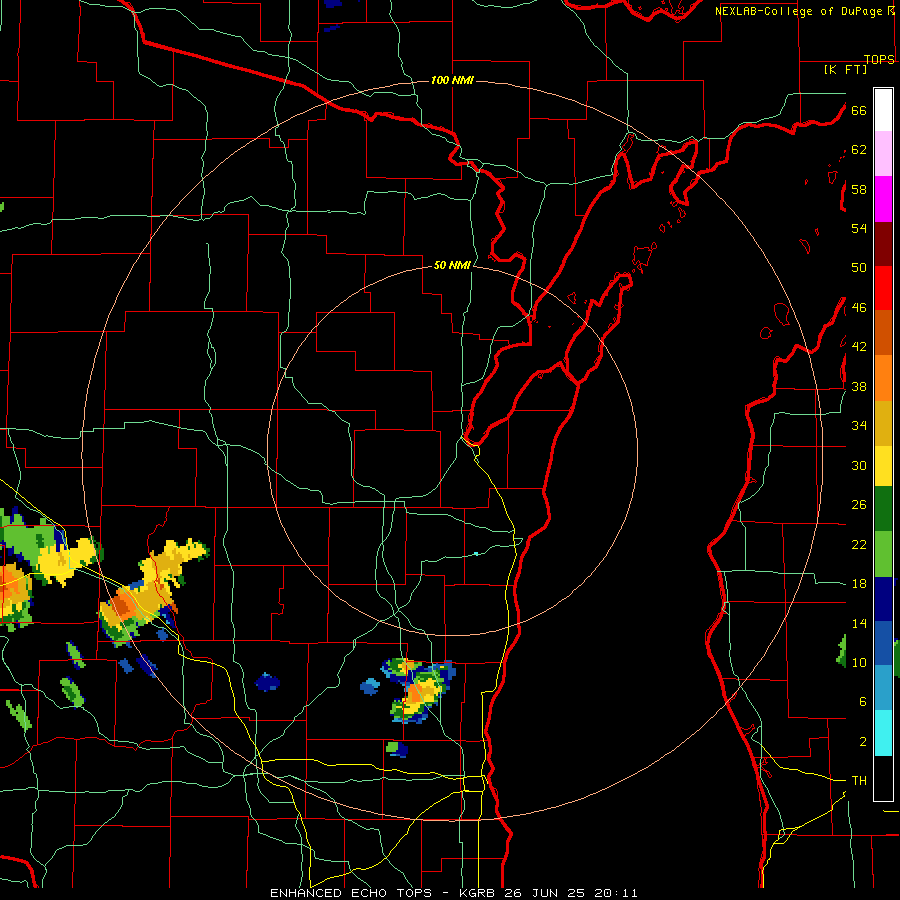Click the legend value 30

[859, 465]
